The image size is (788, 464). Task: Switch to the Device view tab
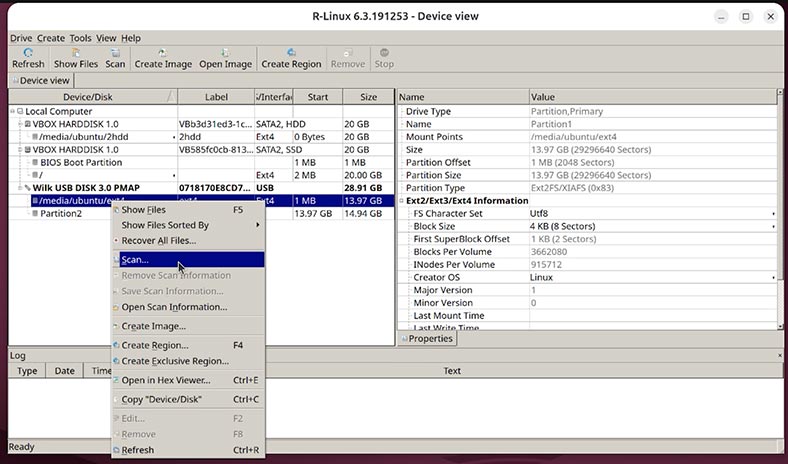[41, 80]
